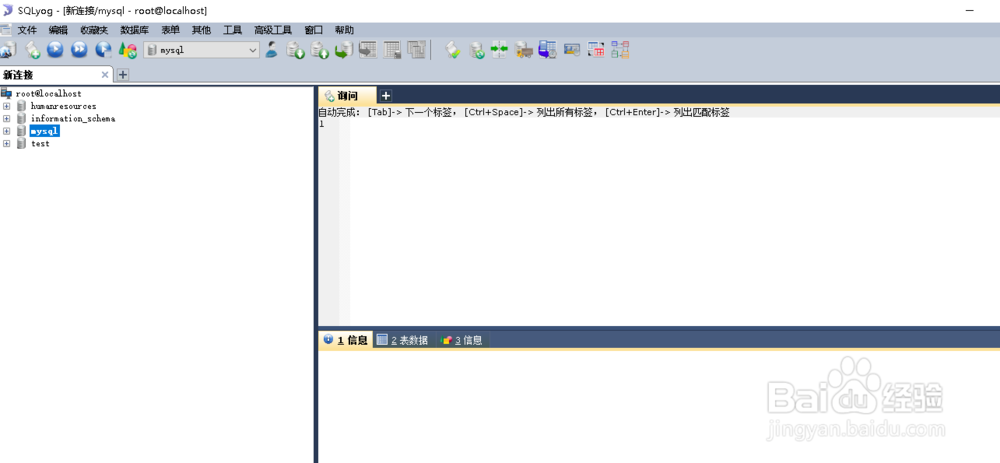
Task: Click the execute query play icon
Action: (x=55, y=49)
